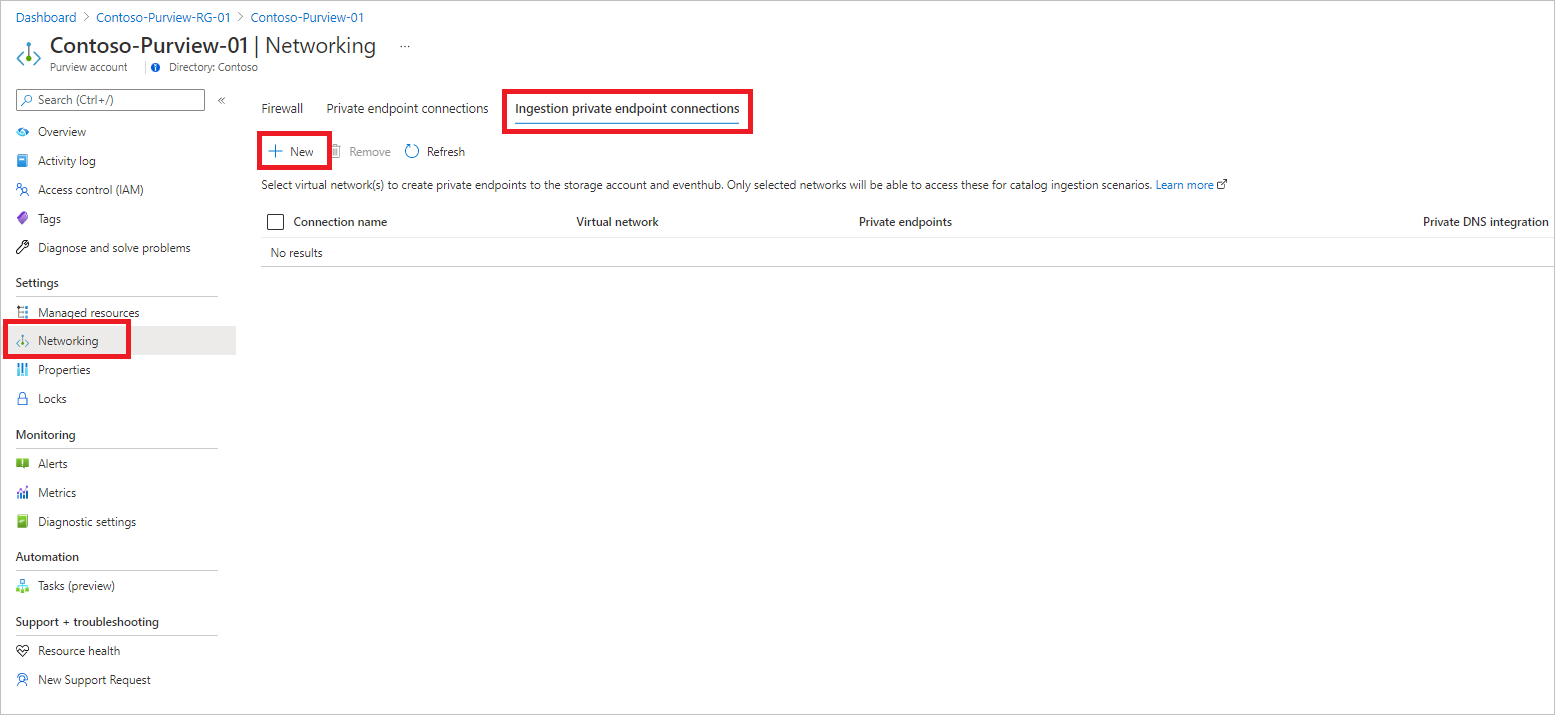Viewport: 1555px width, 715px height.
Task: Open Diagnostic settings
Action: point(87,521)
